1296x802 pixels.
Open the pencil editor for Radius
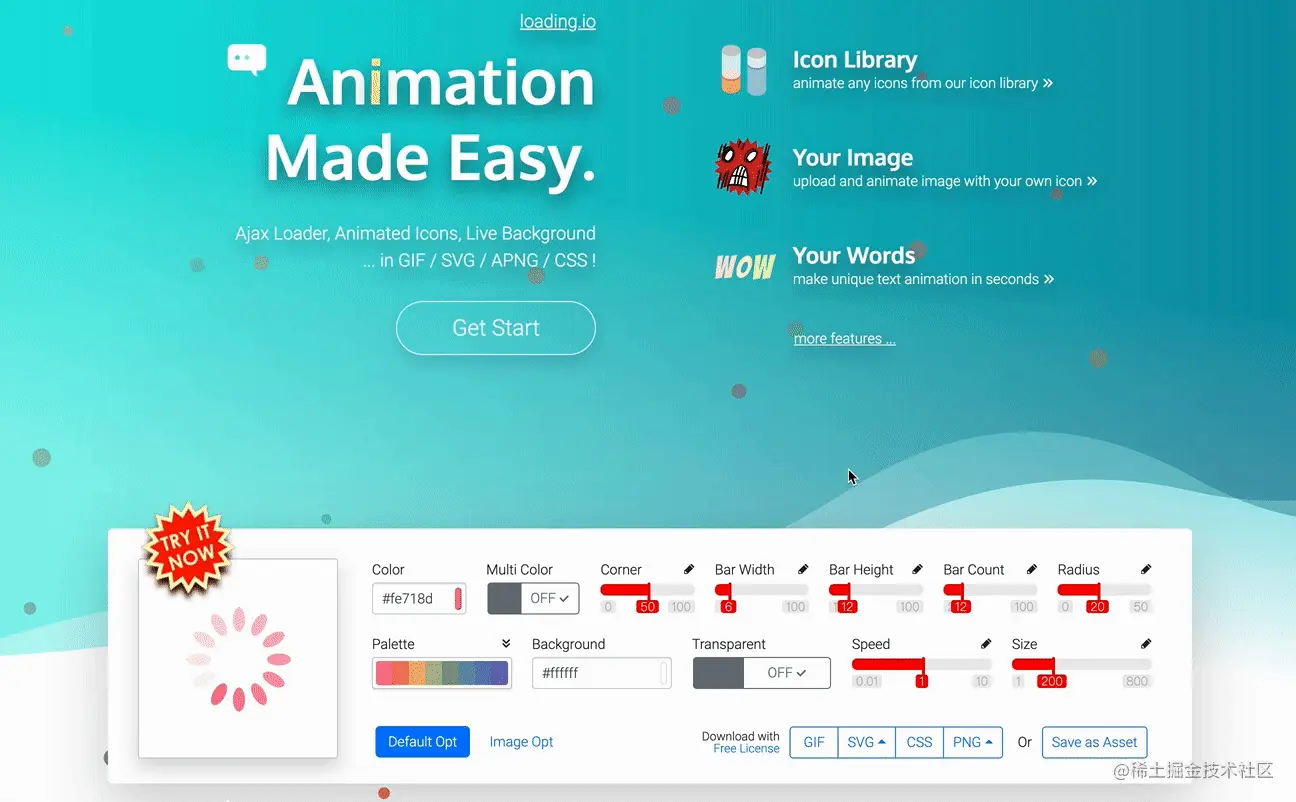coord(1146,568)
